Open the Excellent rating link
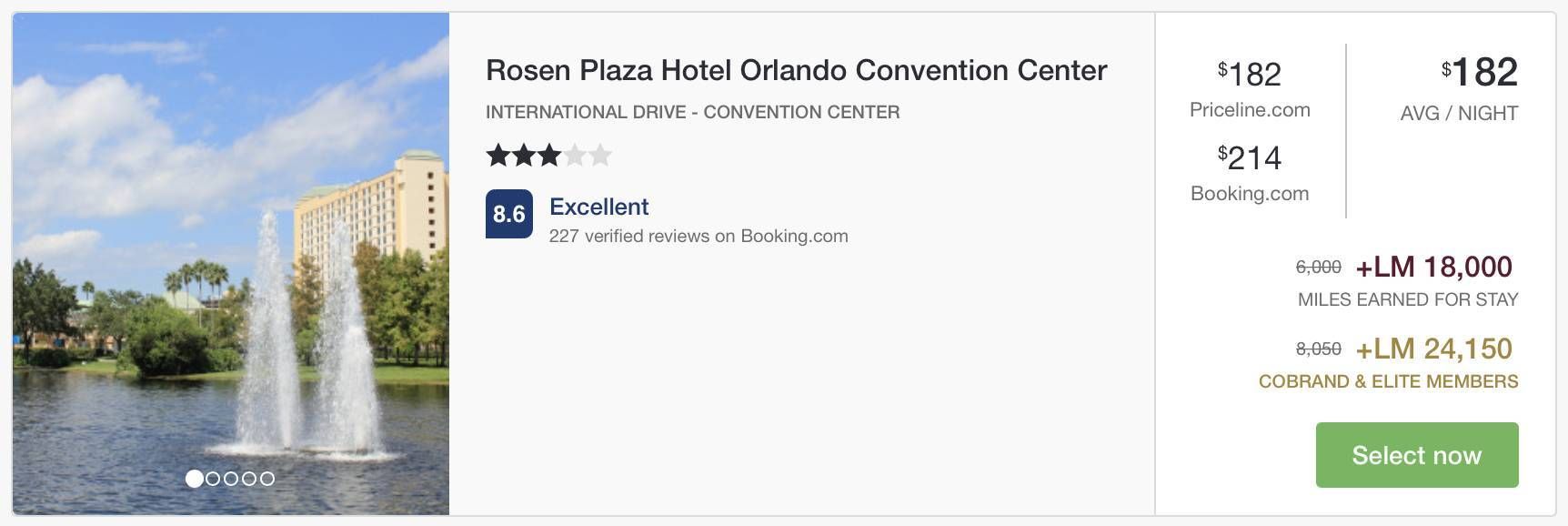Screen dimensions: 1568x526 (598, 207)
